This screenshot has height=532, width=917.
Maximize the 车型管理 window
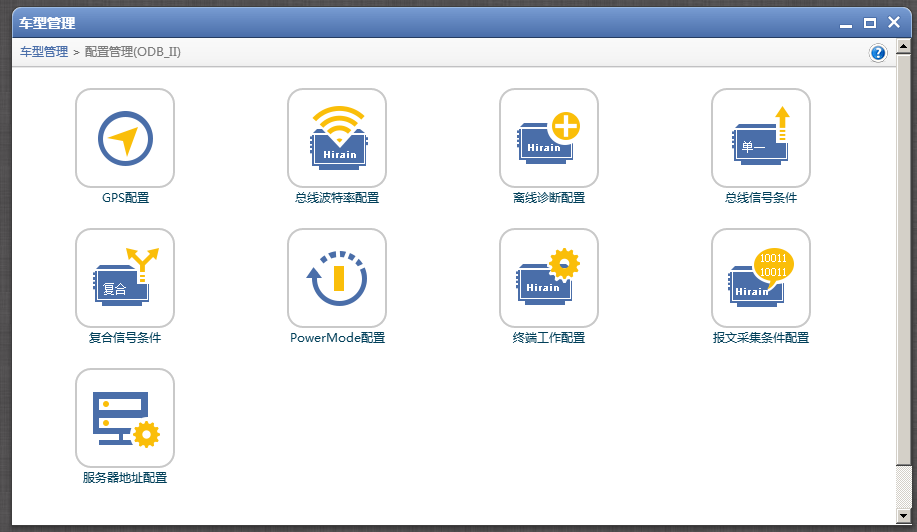click(870, 23)
